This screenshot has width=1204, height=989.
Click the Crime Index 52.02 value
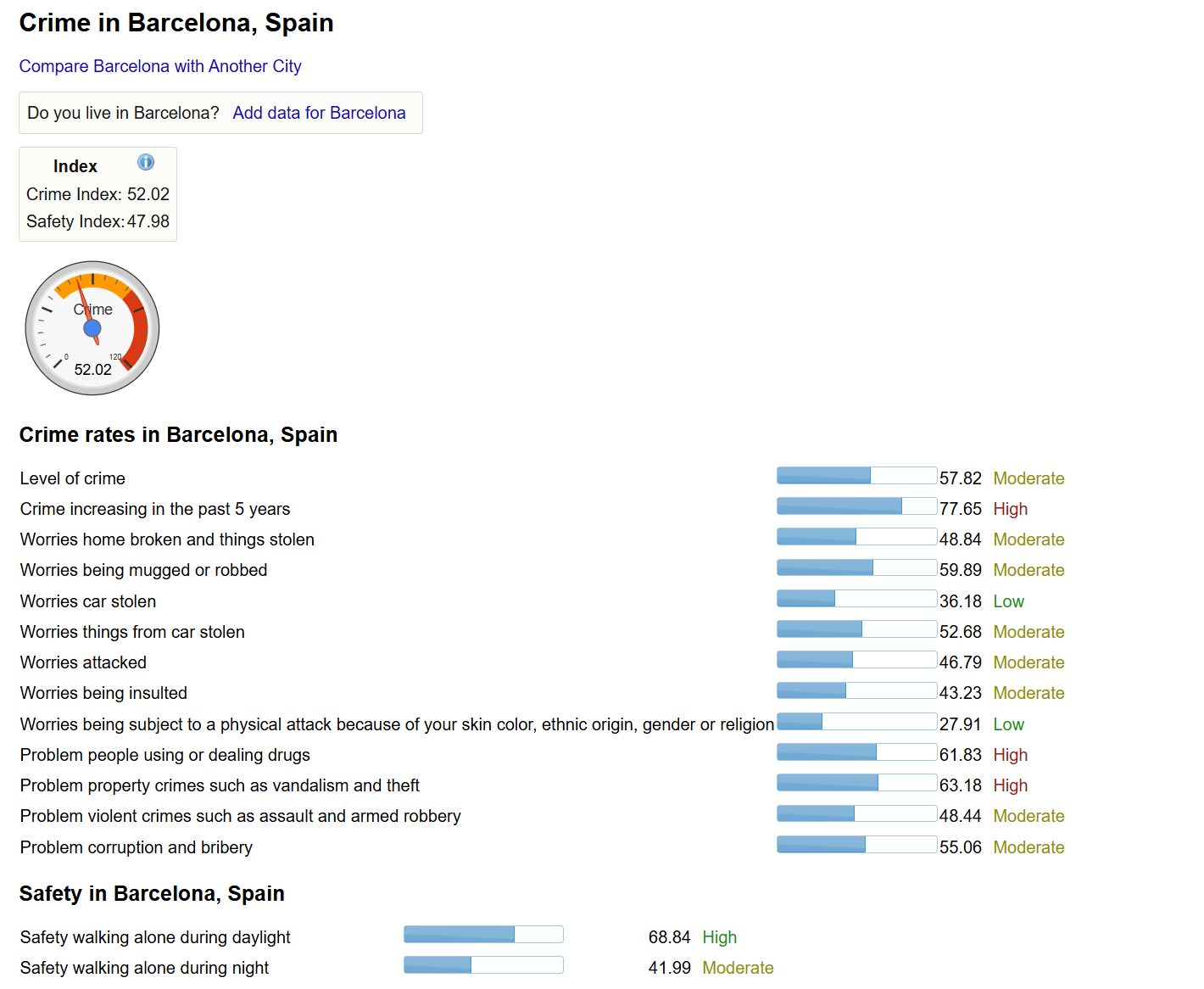[x=148, y=194]
